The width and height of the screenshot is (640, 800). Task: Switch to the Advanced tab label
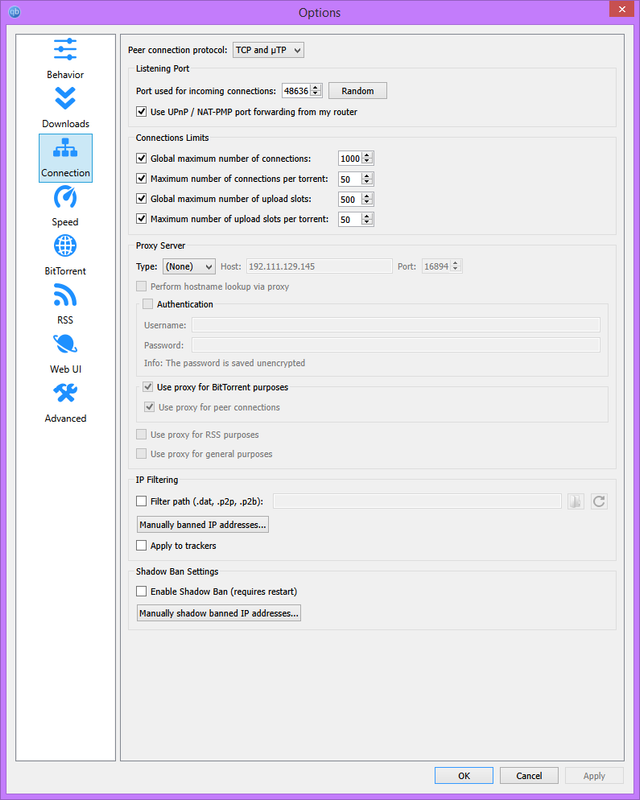(x=65, y=418)
